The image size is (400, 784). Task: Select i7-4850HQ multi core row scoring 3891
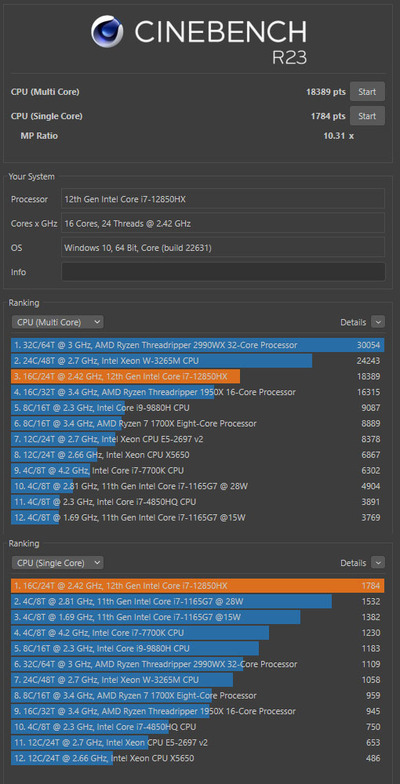click(198, 502)
